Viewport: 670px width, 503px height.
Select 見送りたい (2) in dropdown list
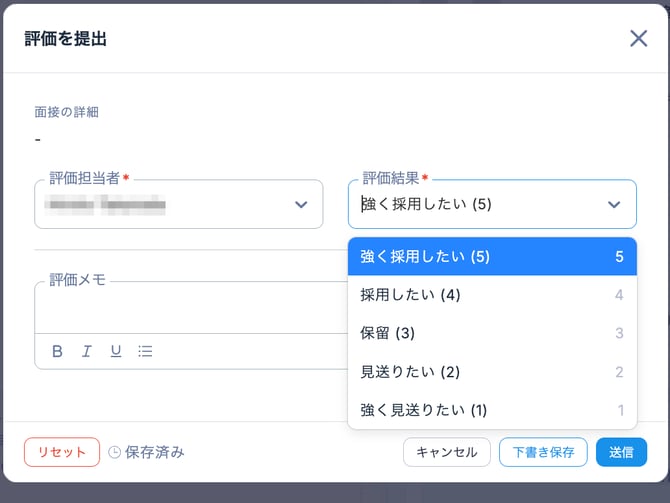[x=492, y=372]
